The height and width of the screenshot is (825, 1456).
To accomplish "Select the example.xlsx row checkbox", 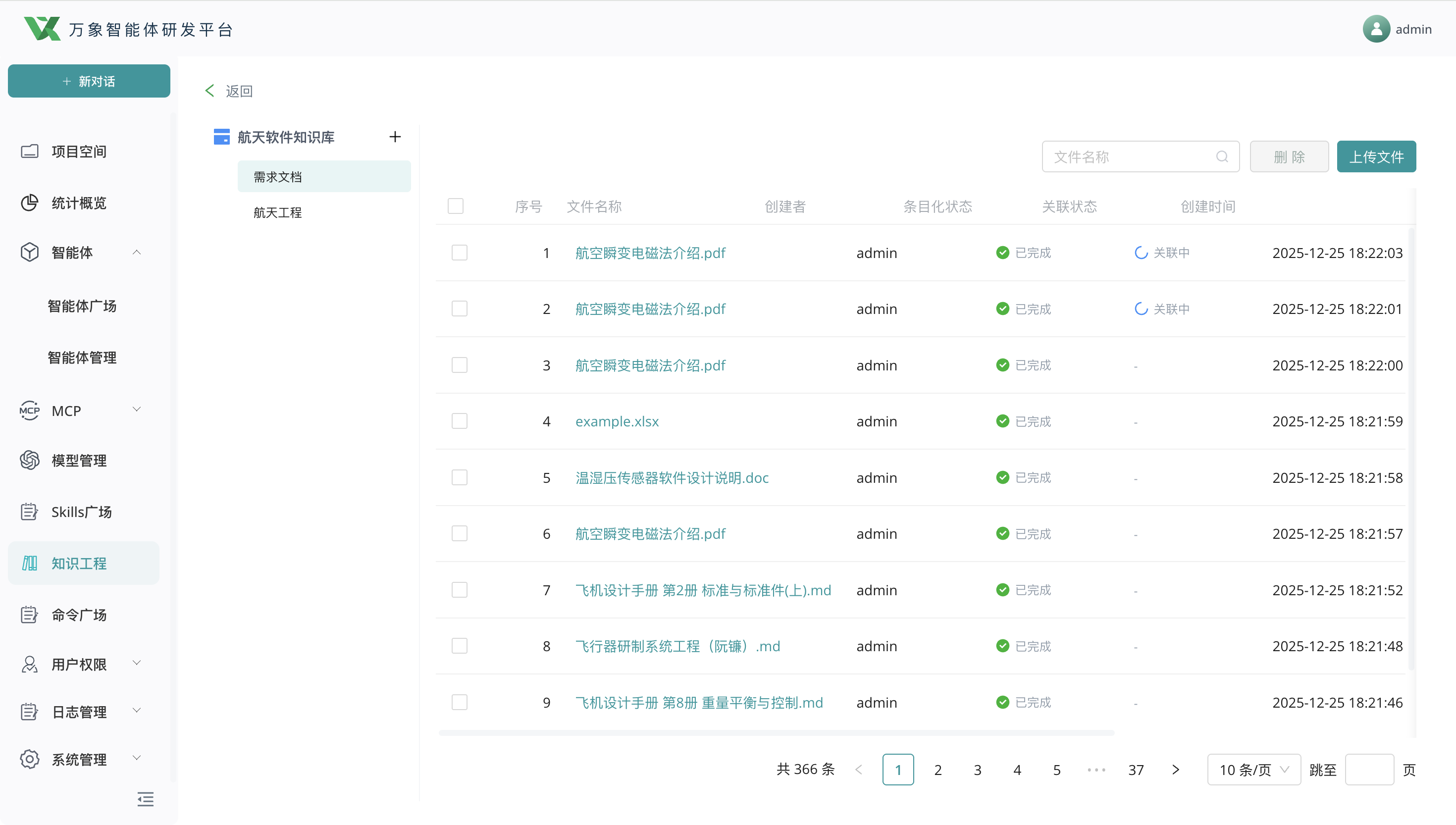I will 460,421.
